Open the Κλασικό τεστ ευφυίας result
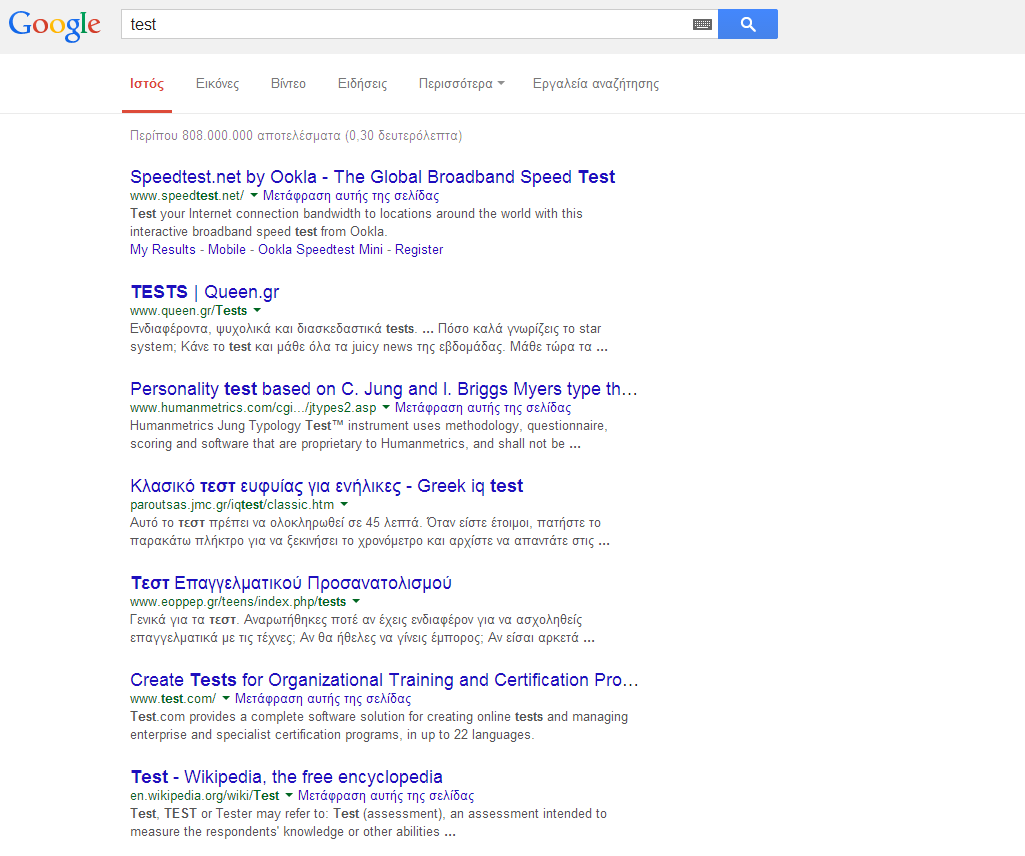The width and height of the screenshot is (1025, 856). [327, 486]
